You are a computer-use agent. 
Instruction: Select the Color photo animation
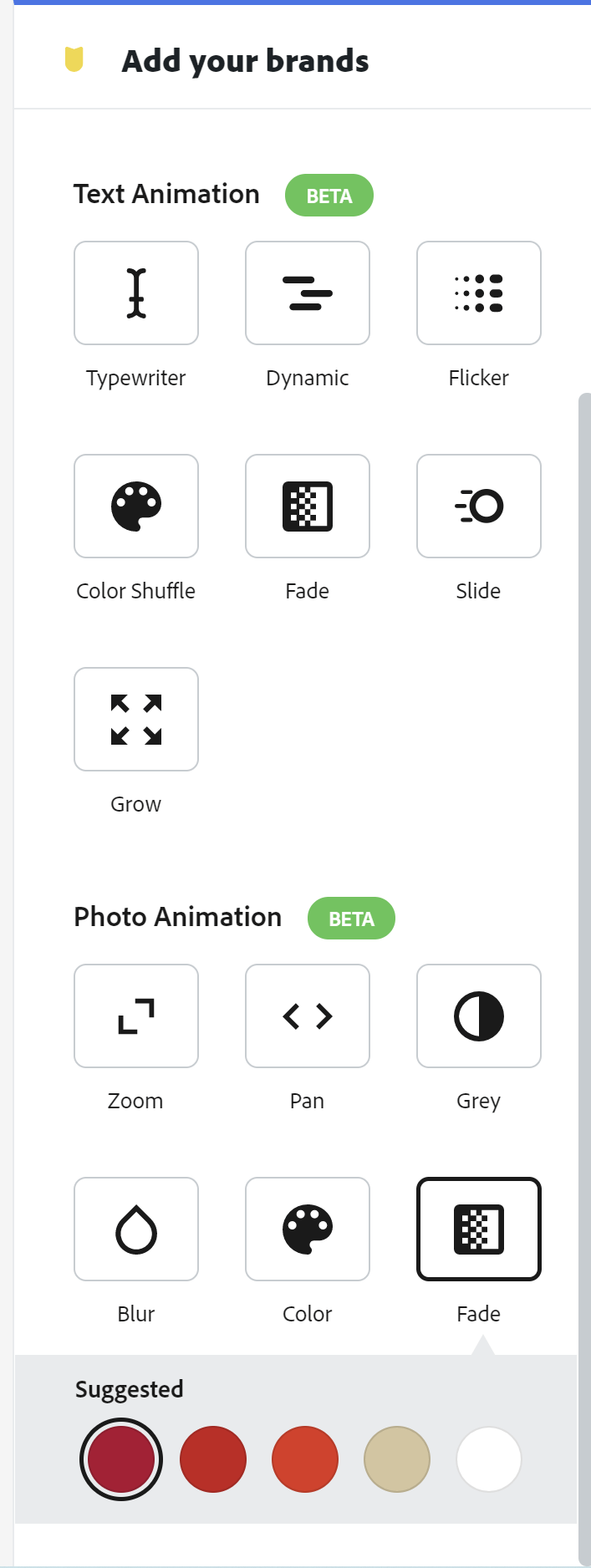308,1229
